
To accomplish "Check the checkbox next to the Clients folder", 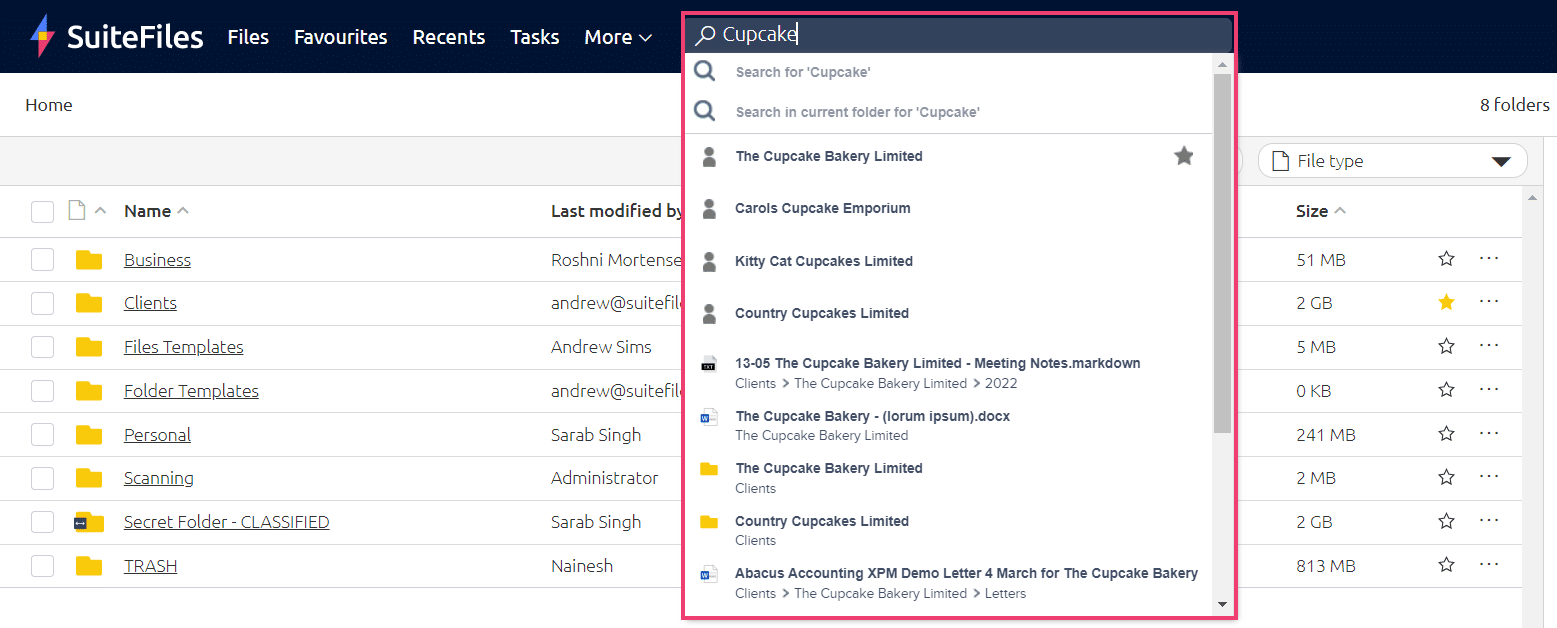I will (42, 302).
